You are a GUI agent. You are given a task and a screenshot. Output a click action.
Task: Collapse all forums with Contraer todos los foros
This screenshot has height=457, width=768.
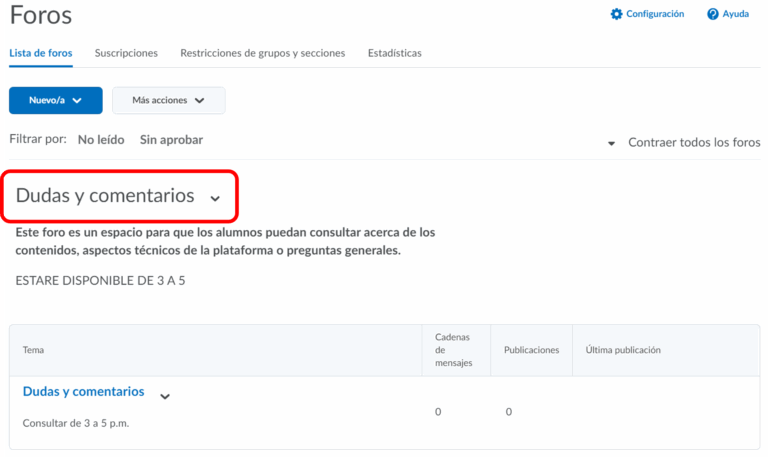[694, 143]
